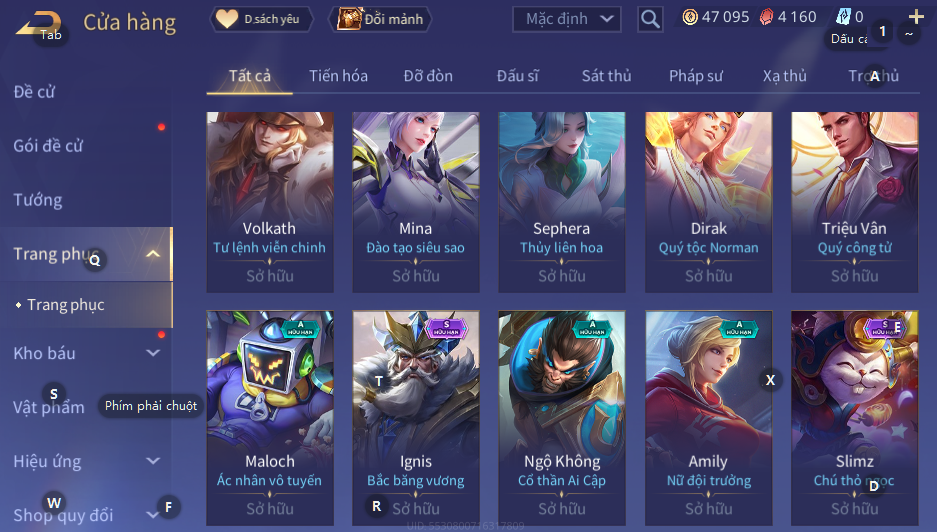Open the D.sách yêu heart wishlist
Viewport: 937px width, 532px height.
point(261,19)
